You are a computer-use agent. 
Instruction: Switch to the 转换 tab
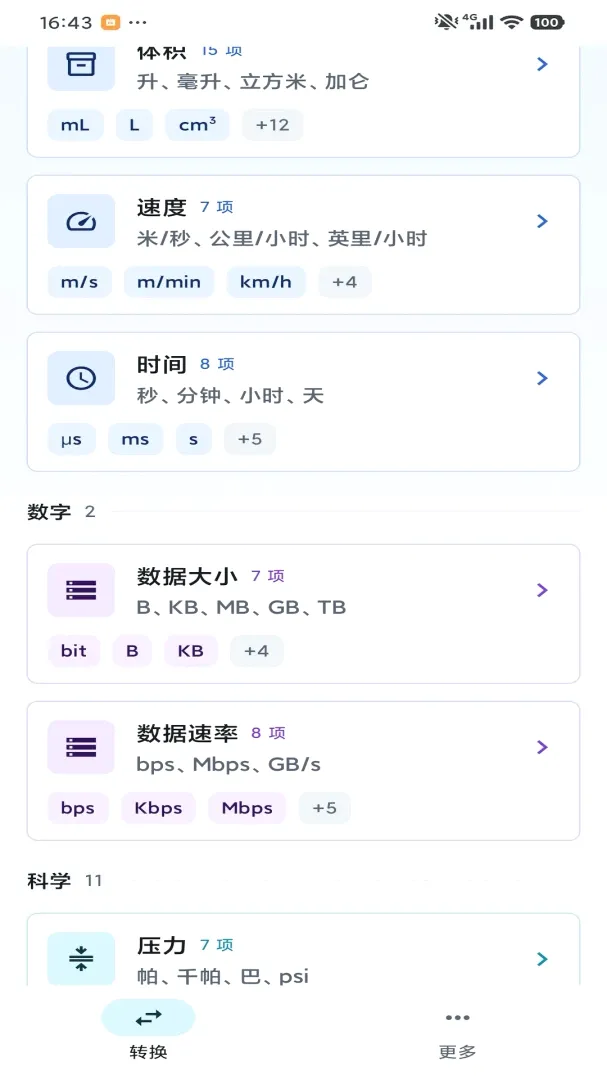[148, 1031]
